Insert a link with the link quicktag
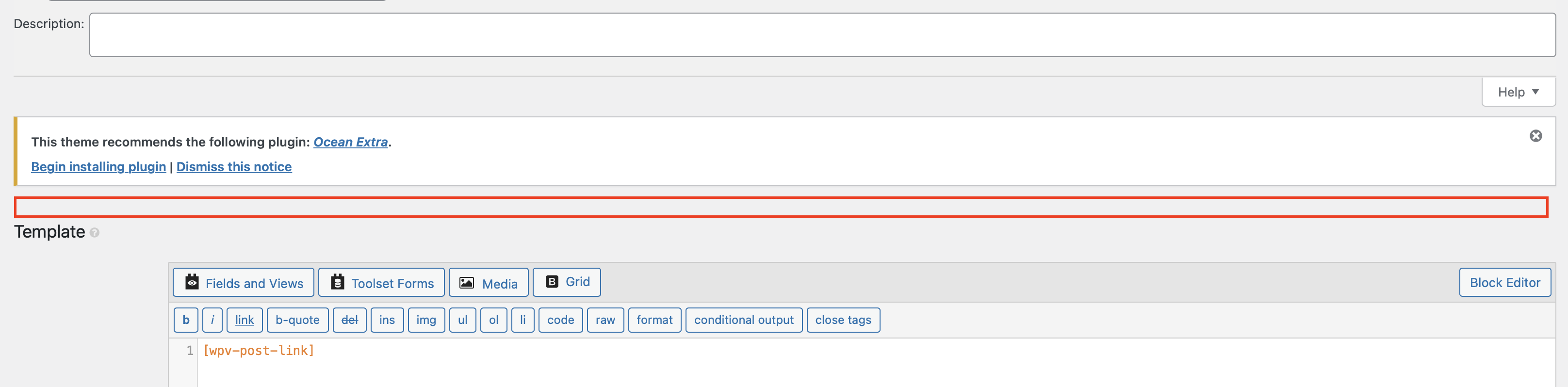The image size is (1568, 387). (245, 320)
